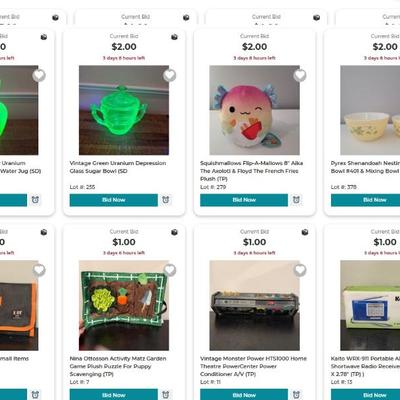This screenshot has height=400, width=400.
Task: Click box icon on Monster Power card
Action: point(305,232)
